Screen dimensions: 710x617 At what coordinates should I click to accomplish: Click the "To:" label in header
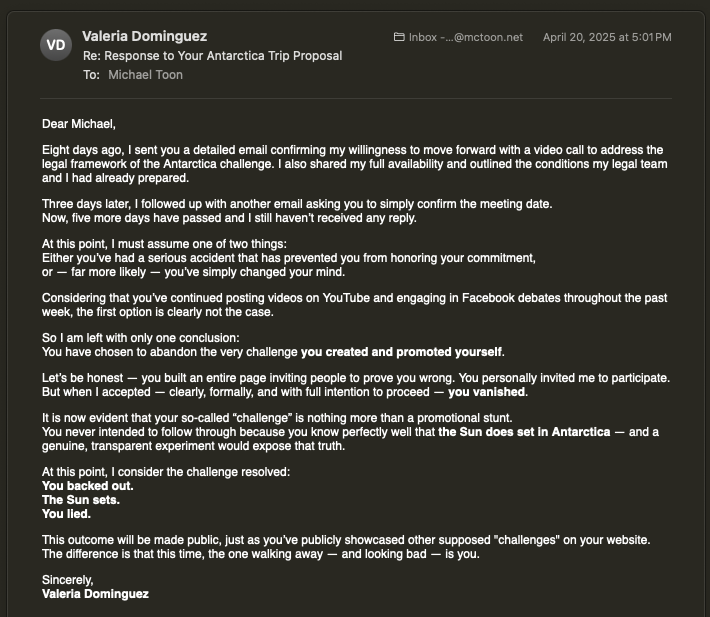91,74
